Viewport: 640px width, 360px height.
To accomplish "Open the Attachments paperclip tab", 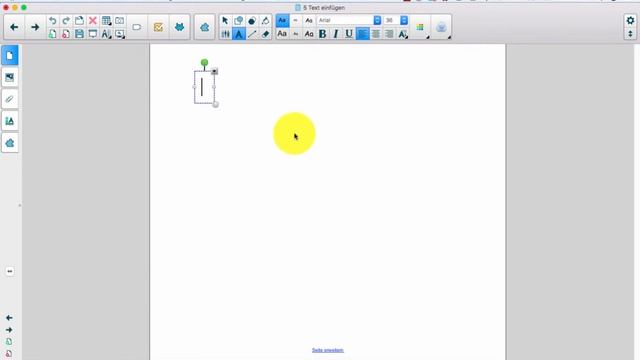I will [x=10, y=99].
